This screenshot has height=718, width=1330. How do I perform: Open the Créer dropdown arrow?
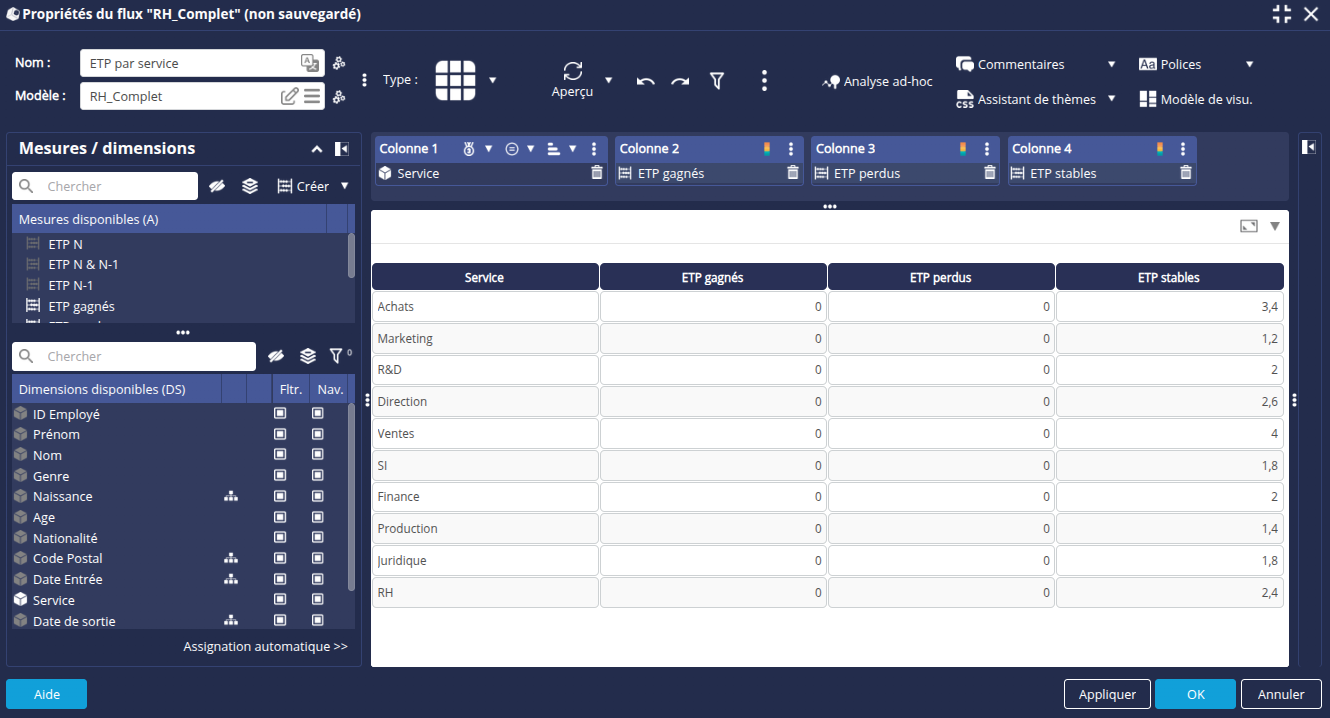pyautogui.click(x=344, y=186)
